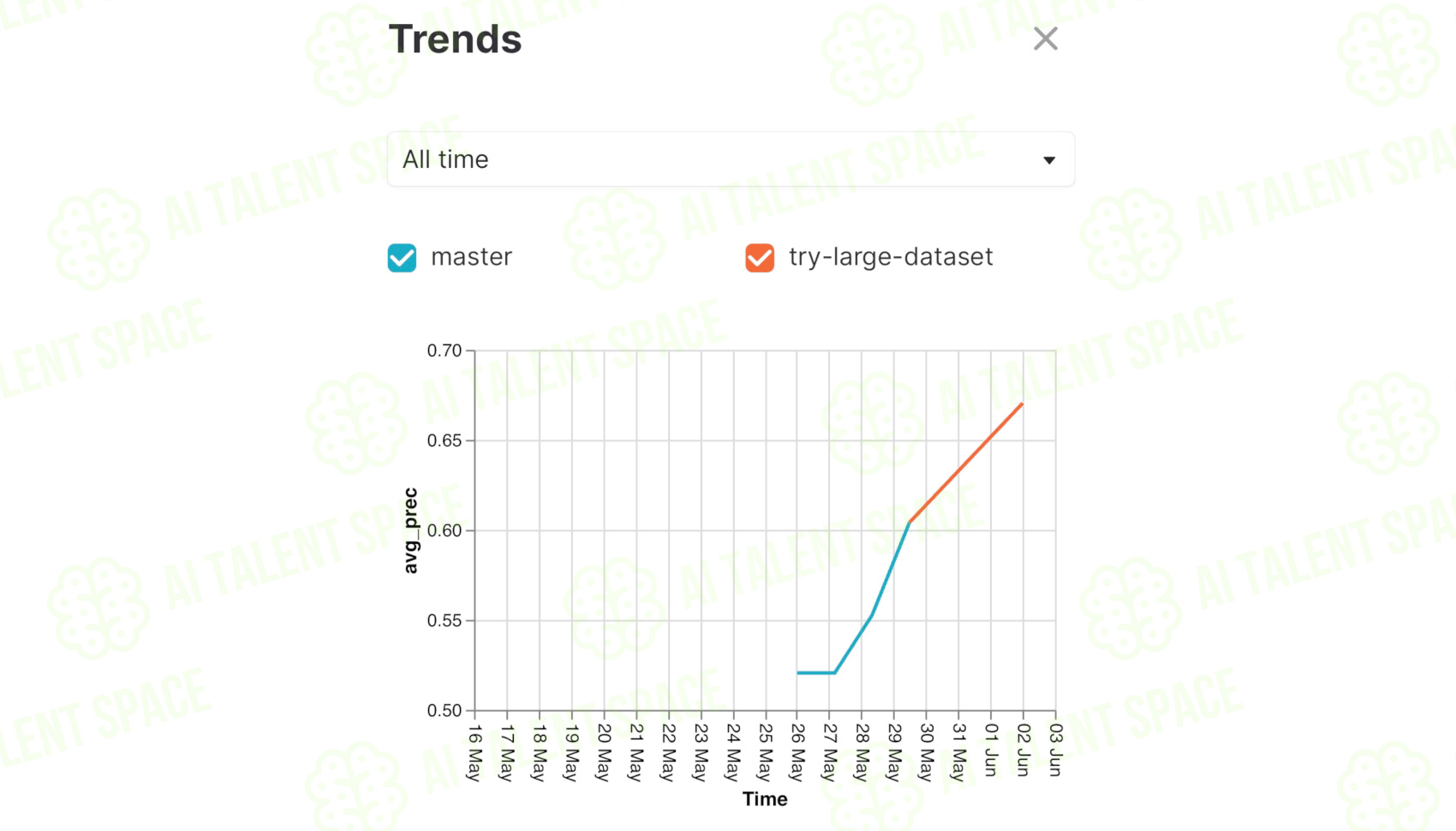Uncheck the master branch checkbox

[402, 257]
